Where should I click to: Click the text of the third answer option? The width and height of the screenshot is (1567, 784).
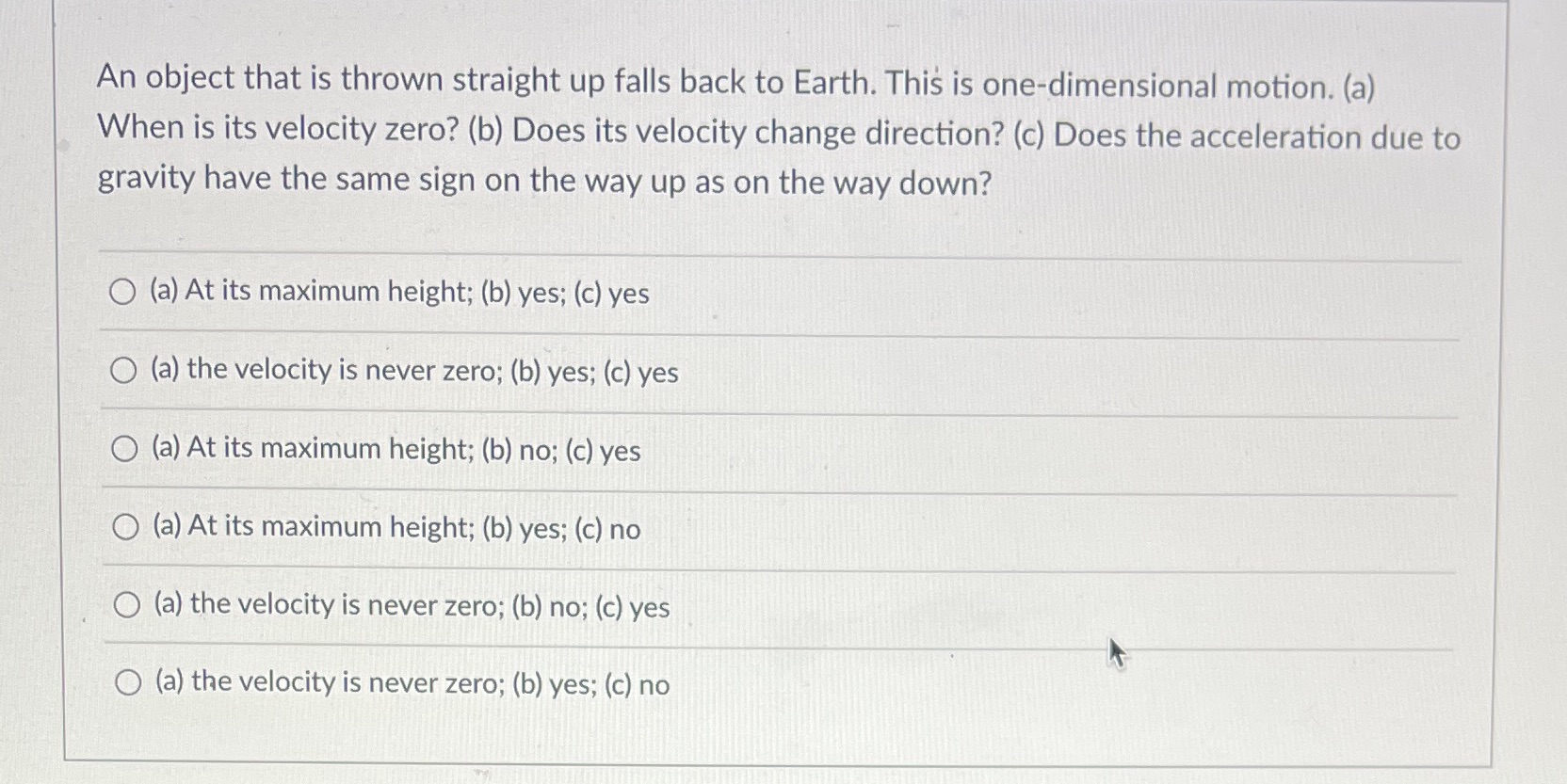[x=394, y=452]
